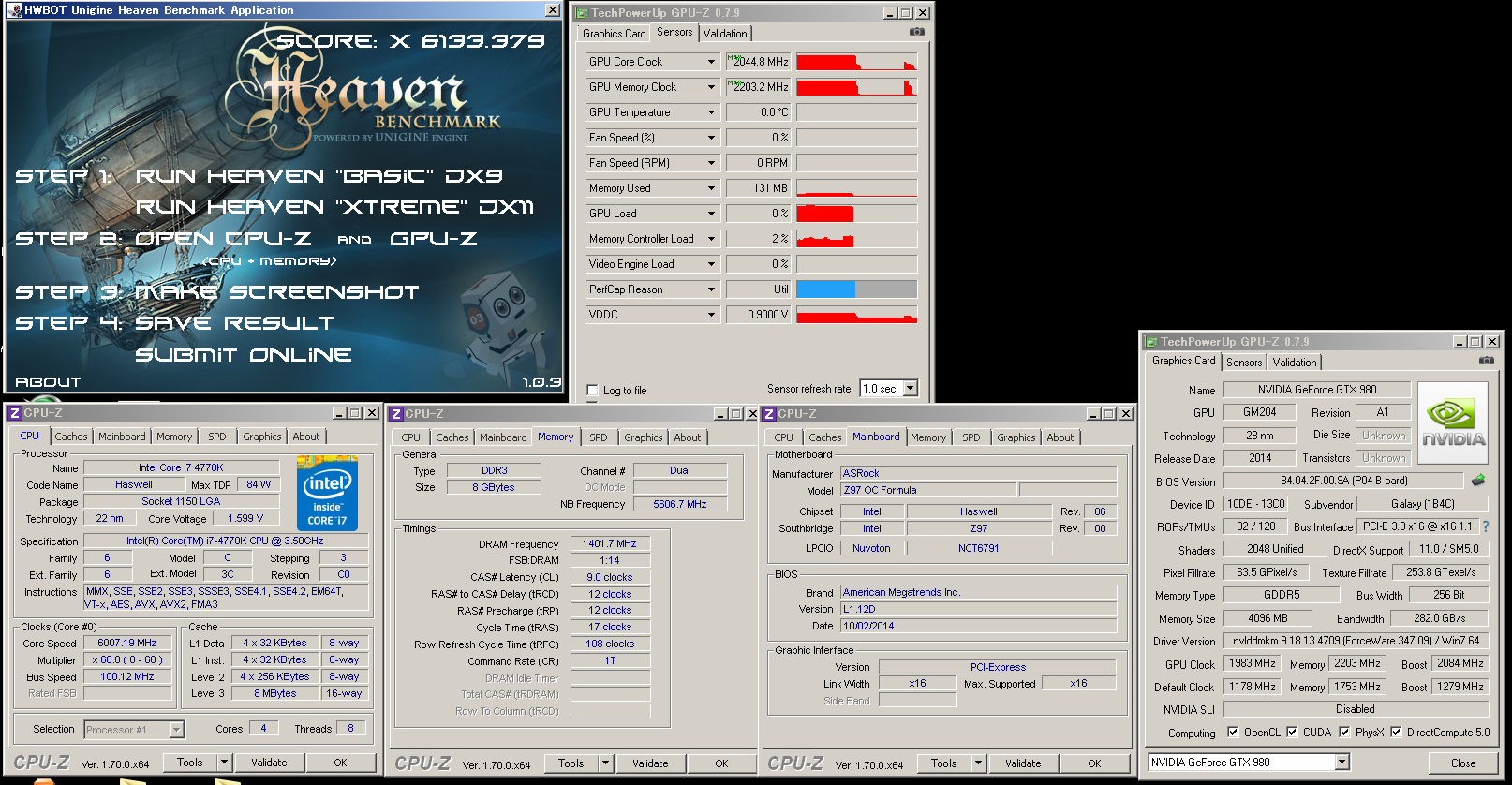Switch to Graphics Card tab in sensors GPU-Z
This screenshot has width=1512, height=785.
click(x=614, y=34)
